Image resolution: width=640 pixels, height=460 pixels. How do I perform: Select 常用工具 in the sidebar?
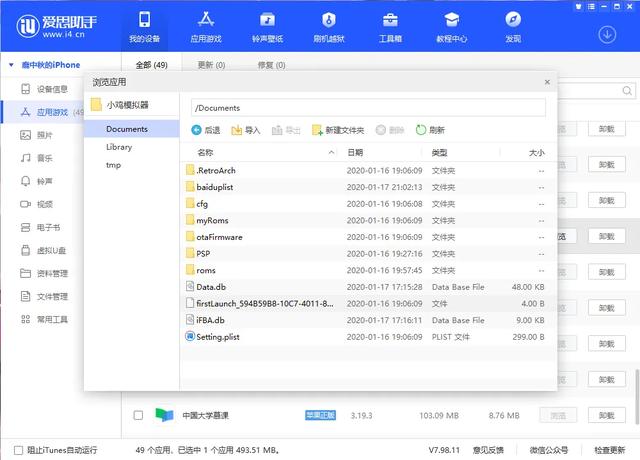(x=44, y=319)
